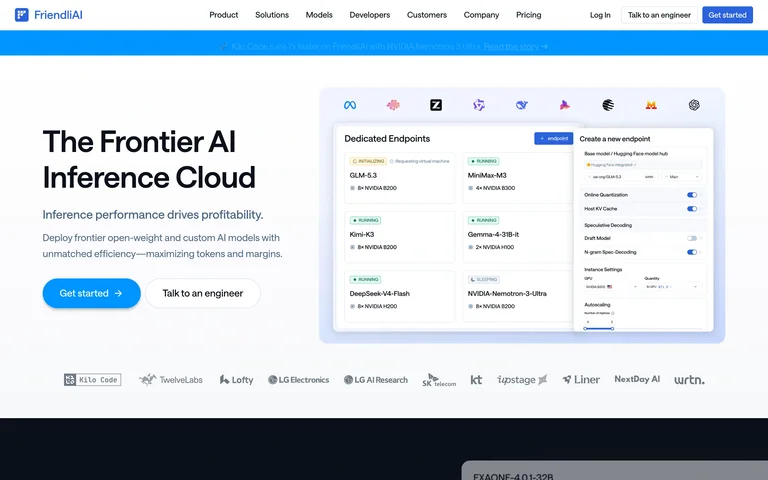The width and height of the screenshot is (768, 480).
Task: Enable the Draft Model switch
Action: [x=692, y=239]
